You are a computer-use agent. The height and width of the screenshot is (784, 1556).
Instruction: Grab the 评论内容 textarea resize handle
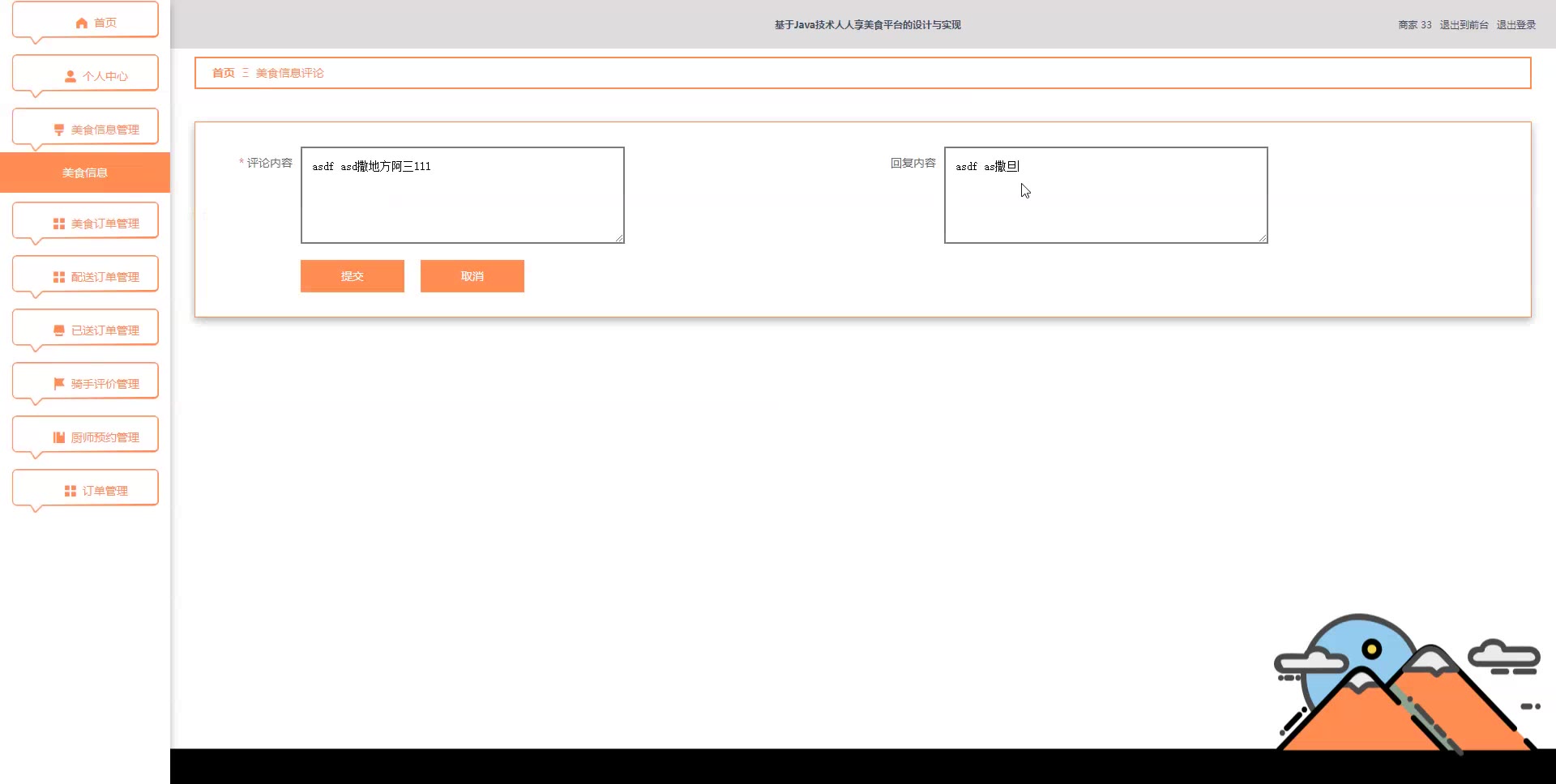click(x=619, y=238)
